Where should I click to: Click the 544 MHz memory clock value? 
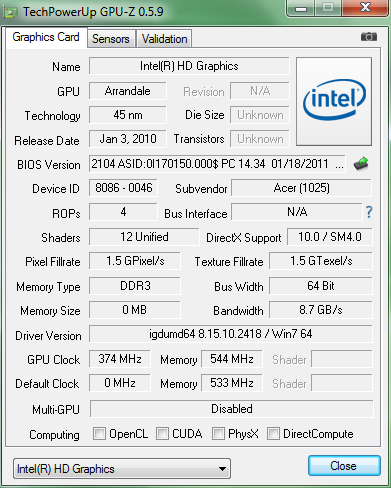(x=232, y=359)
